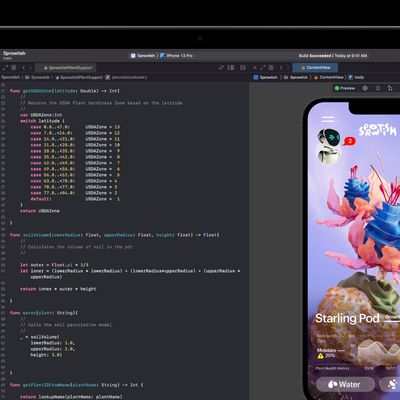
Task: Click the 'return inner * outer * height' line
Action: [x=58, y=289]
